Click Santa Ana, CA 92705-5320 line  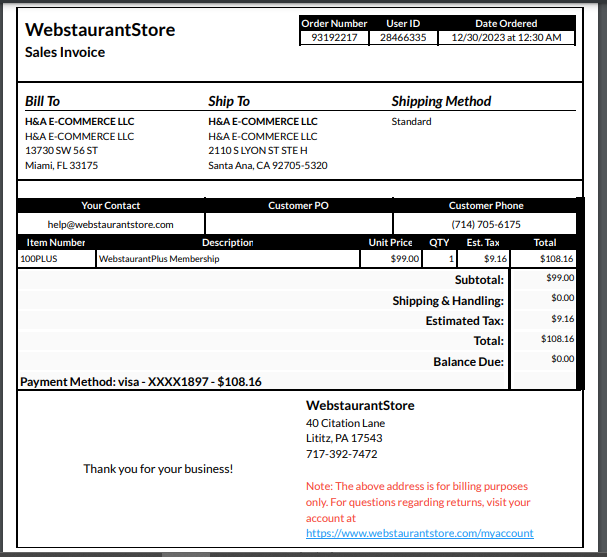click(268, 166)
